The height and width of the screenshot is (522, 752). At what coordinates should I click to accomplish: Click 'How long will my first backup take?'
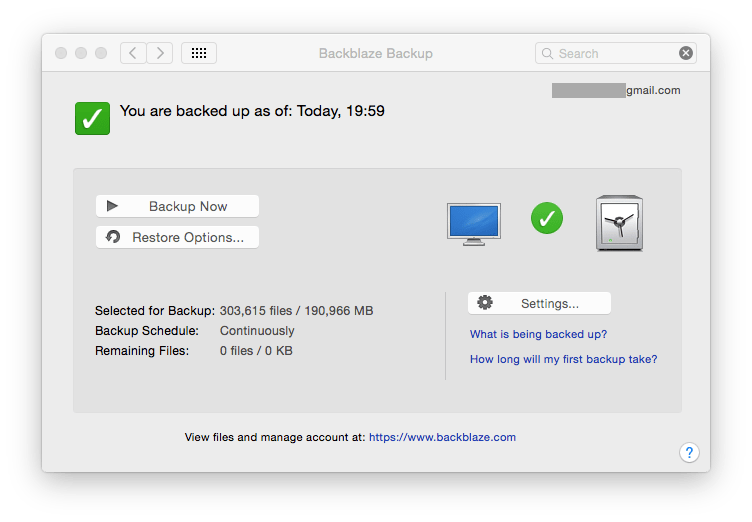click(x=563, y=359)
